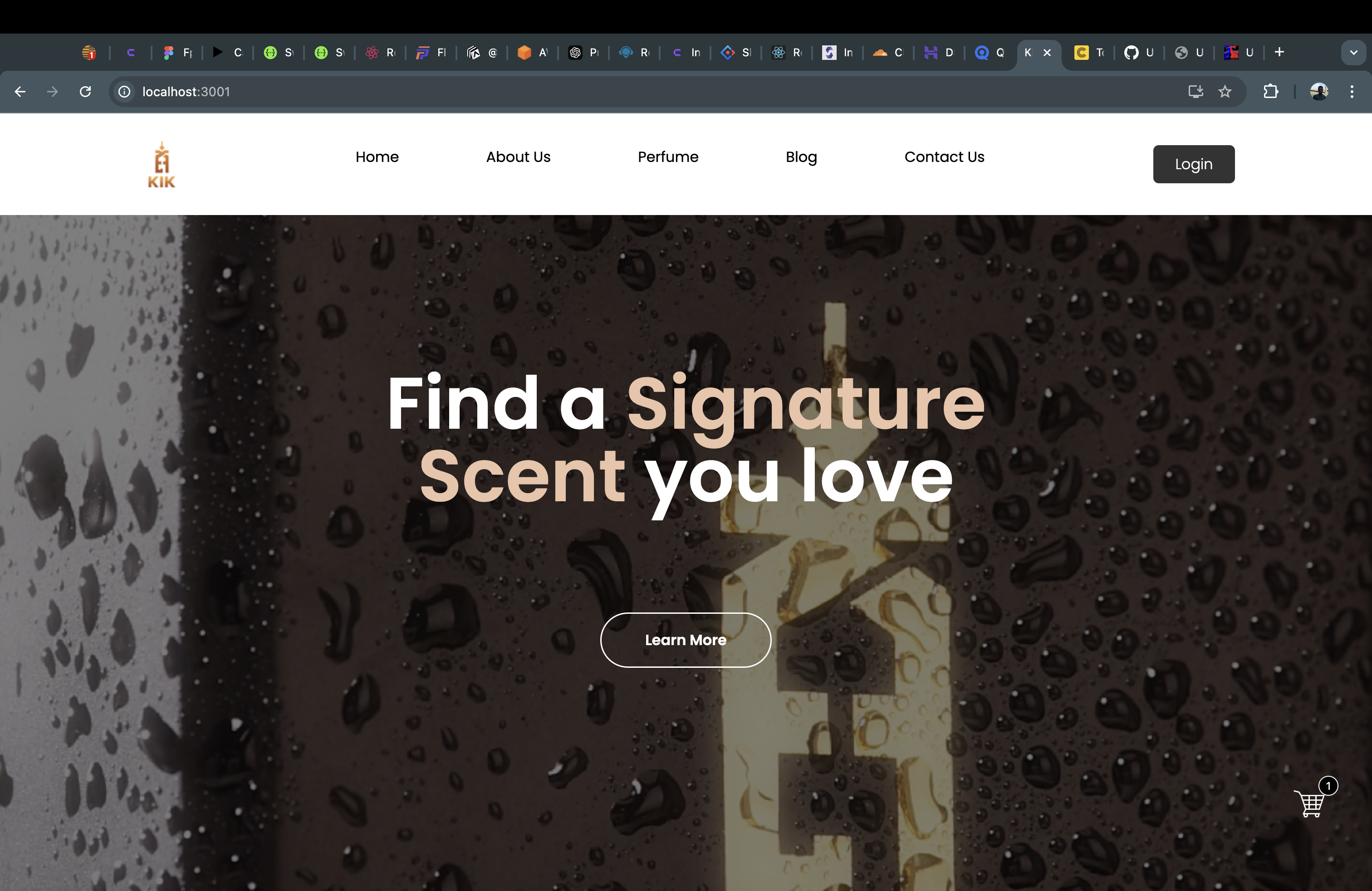Open a new tab with plus button

coord(1279,53)
